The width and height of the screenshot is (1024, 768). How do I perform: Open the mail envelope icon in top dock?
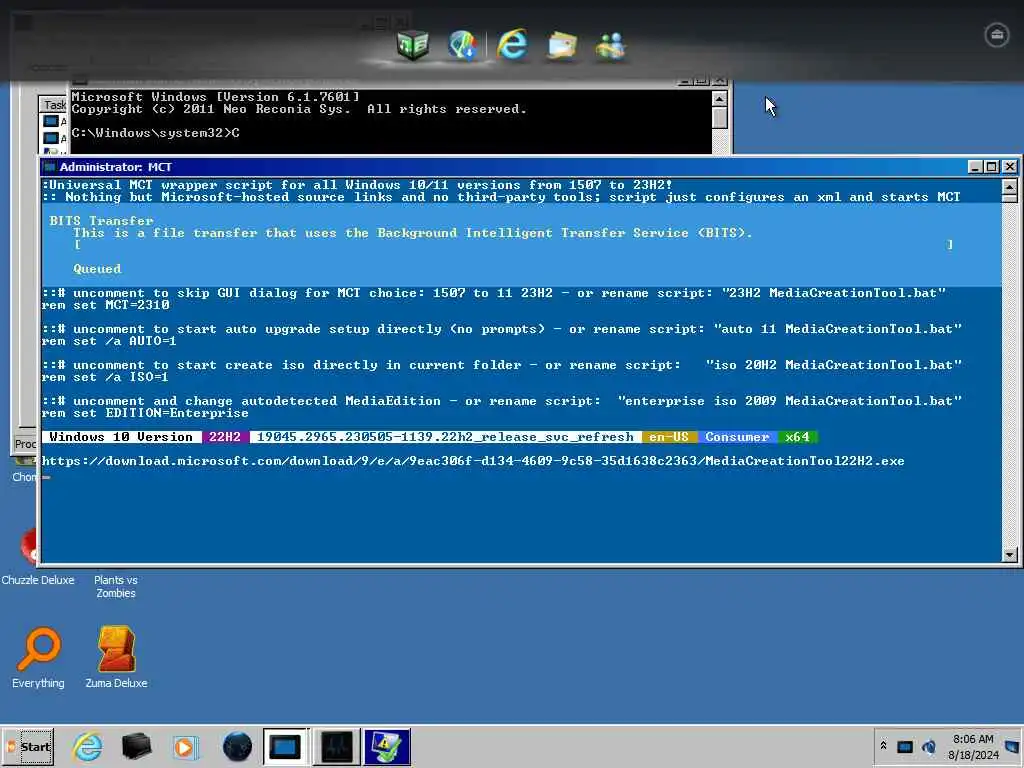tap(562, 46)
